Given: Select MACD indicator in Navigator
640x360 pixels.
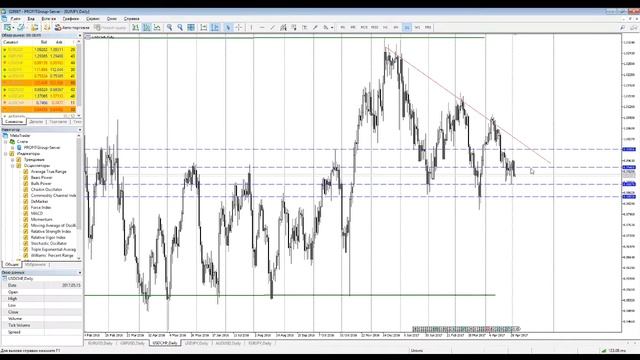Looking at the screenshot, I should [x=37, y=213].
